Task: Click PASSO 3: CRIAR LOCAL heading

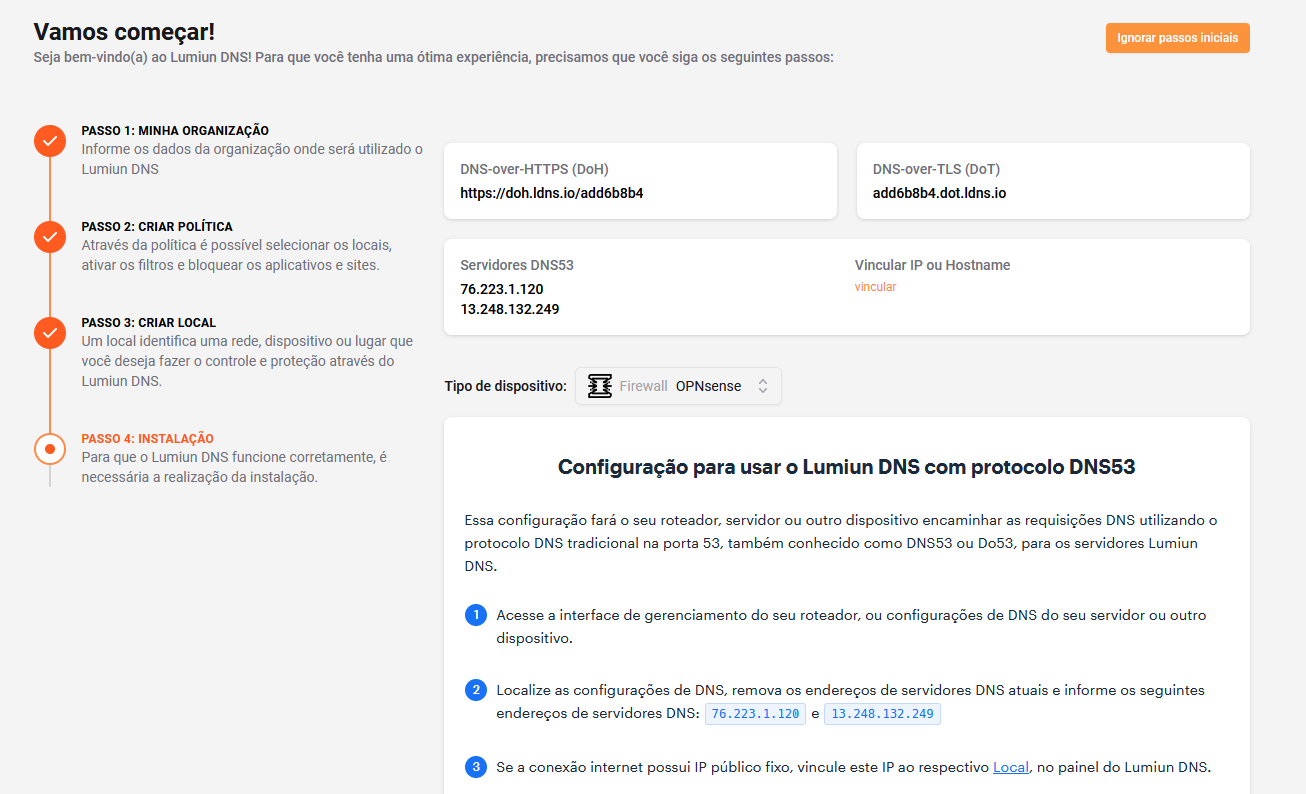Action: tap(148, 323)
